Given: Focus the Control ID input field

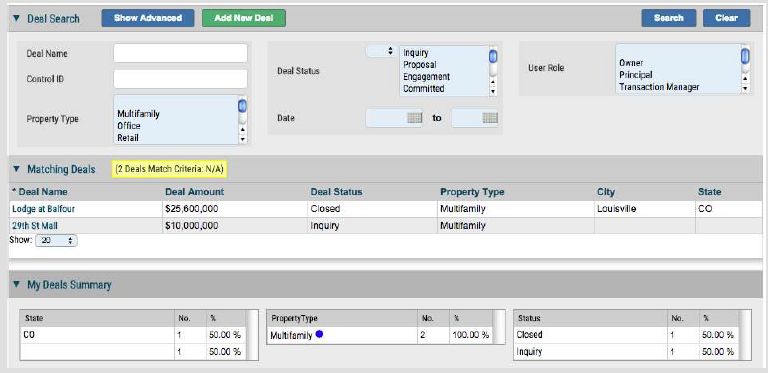Looking at the screenshot, I should coord(180,79).
